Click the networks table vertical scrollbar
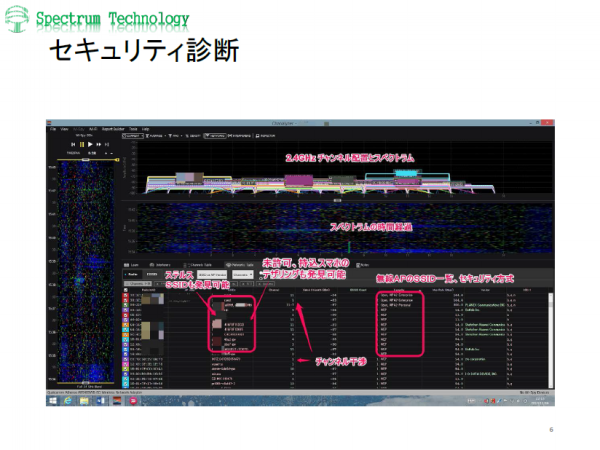 (x=551, y=340)
